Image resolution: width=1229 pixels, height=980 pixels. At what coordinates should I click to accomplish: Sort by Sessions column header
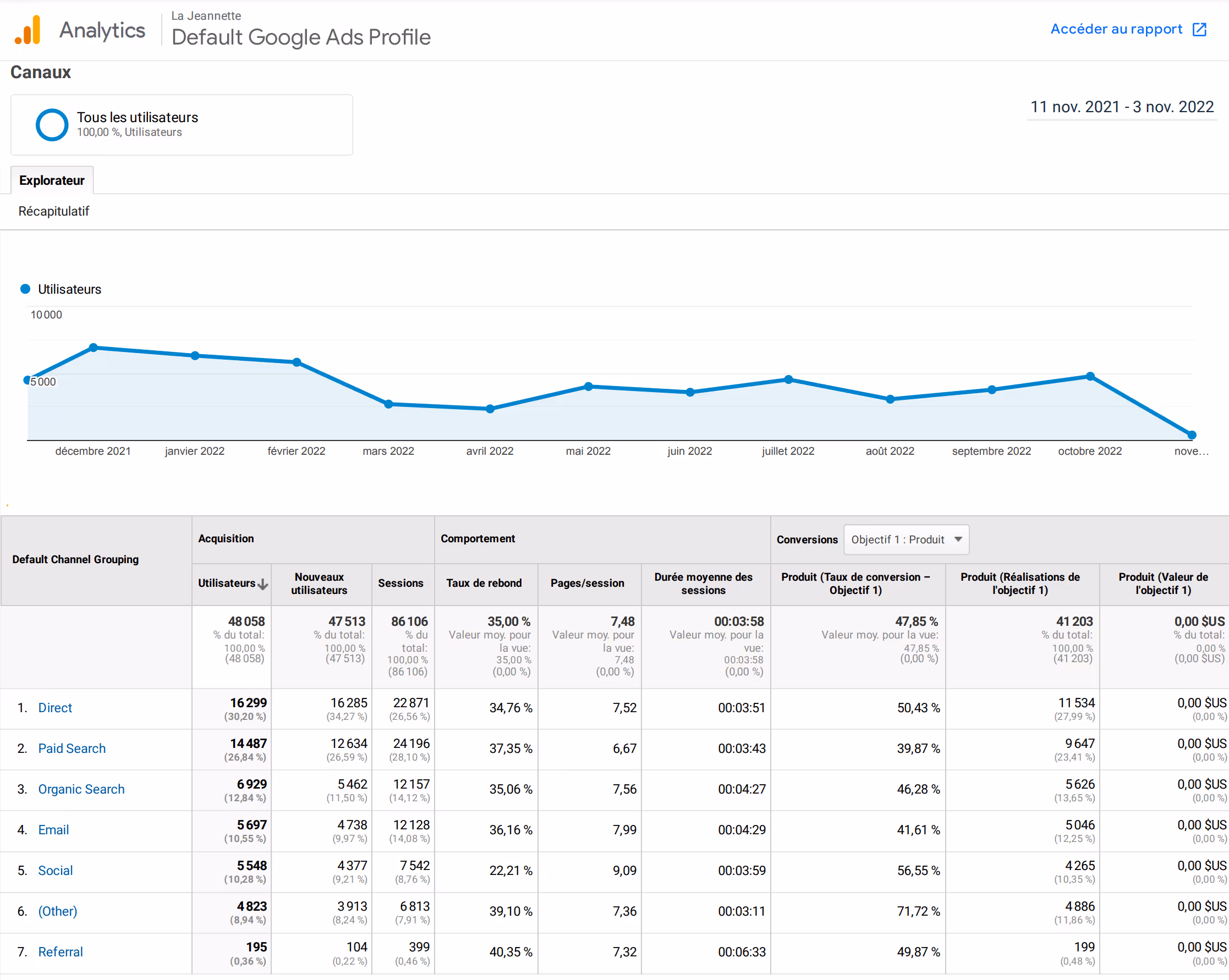400,583
